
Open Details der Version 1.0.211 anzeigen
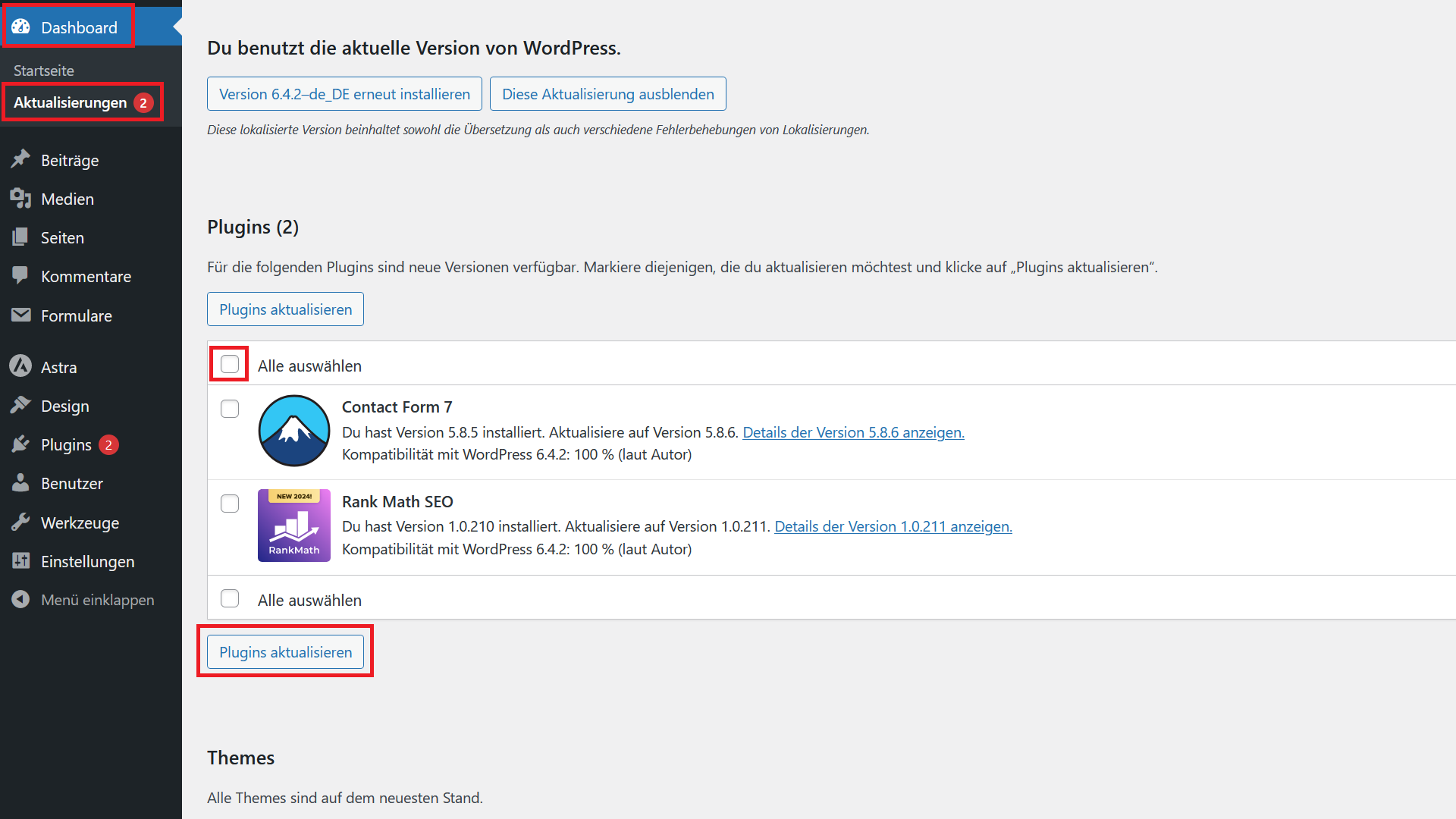tap(893, 526)
